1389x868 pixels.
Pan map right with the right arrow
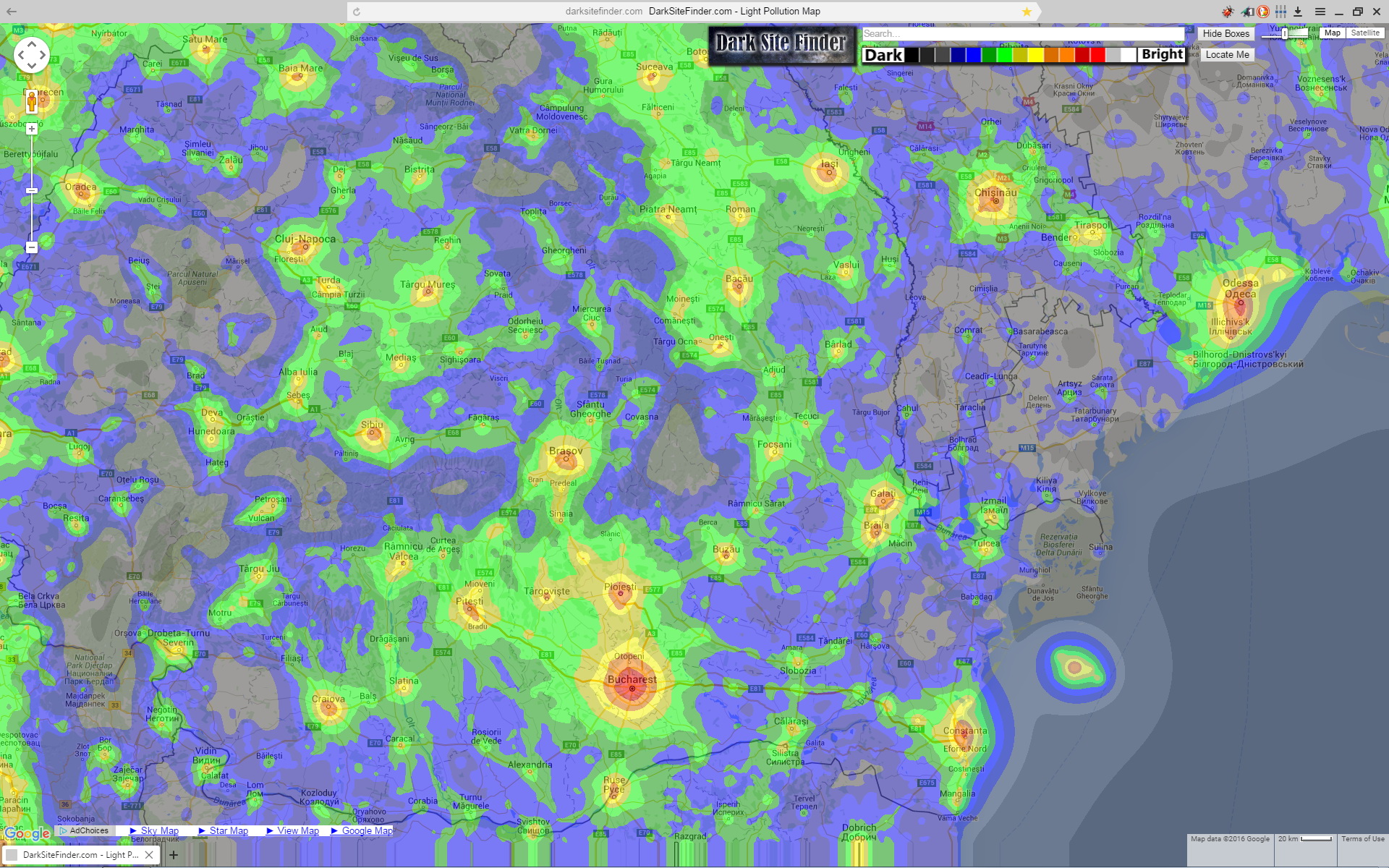click(43, 55)
